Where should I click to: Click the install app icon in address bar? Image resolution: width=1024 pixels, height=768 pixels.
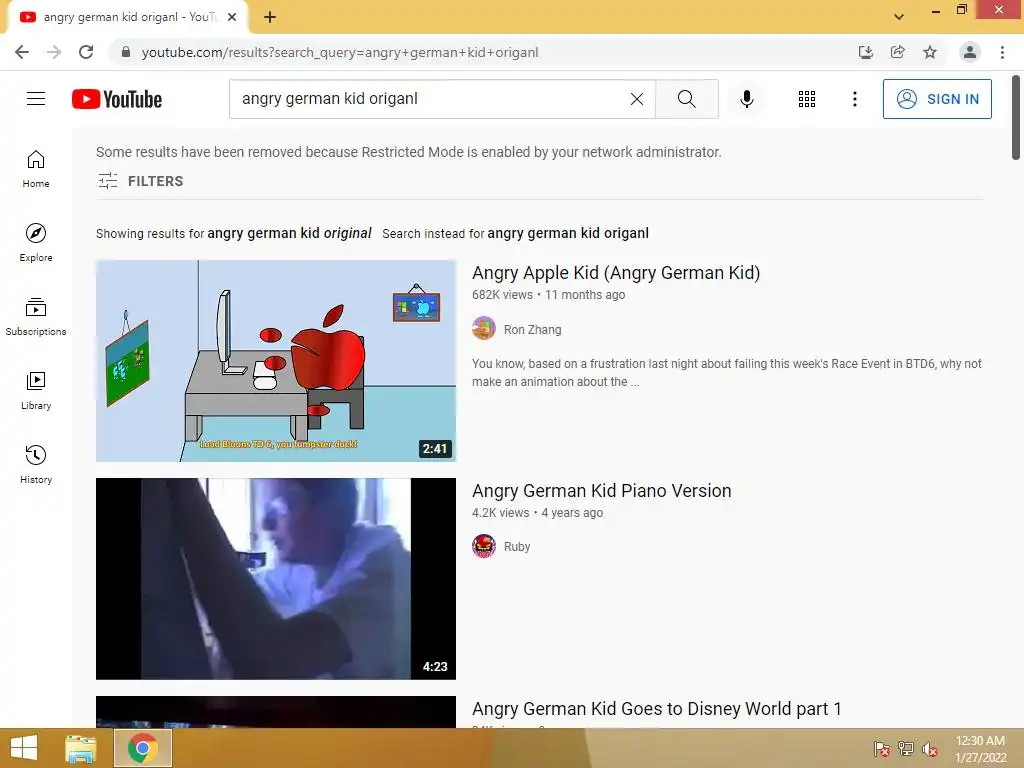(865, 52)
